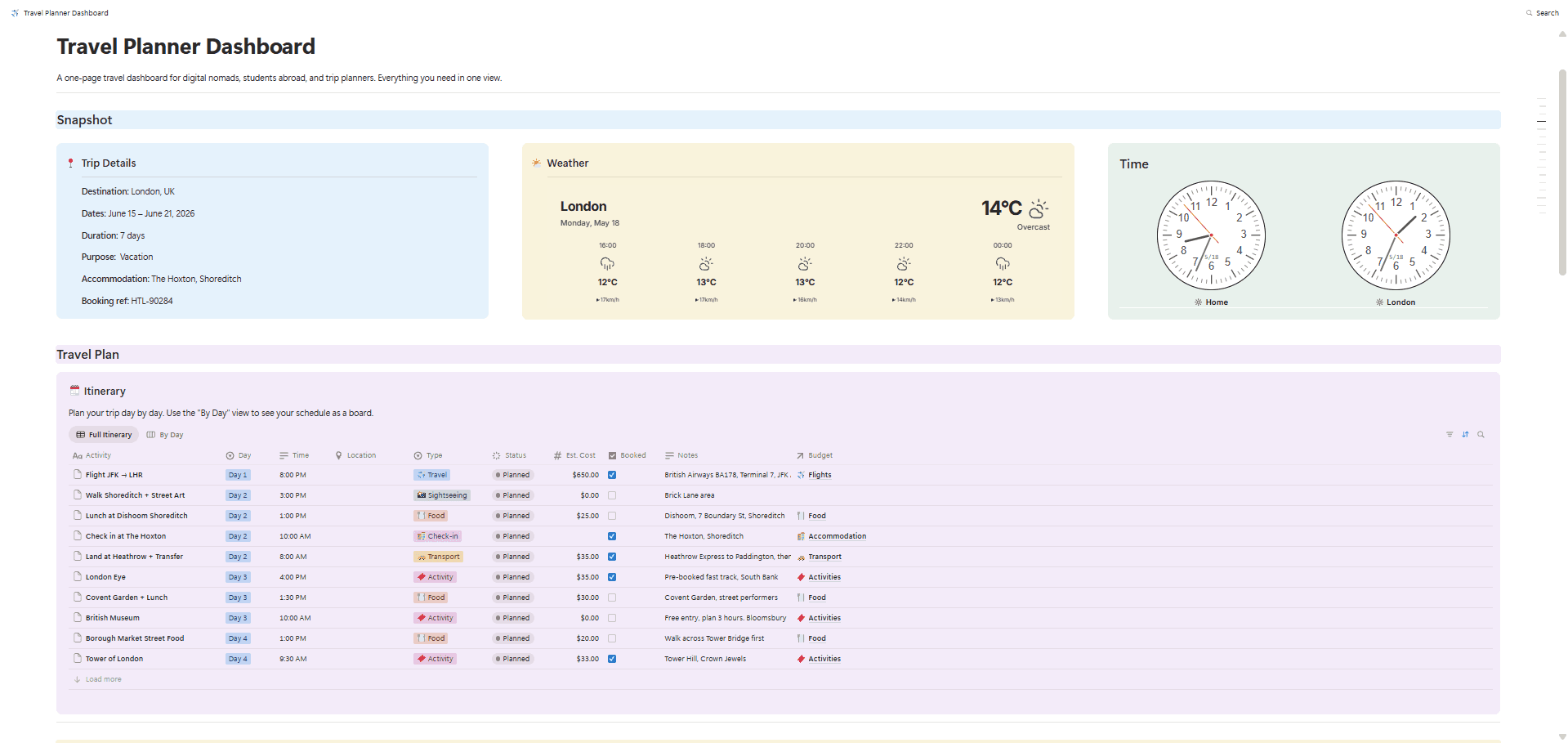Open the Check-in type tag dropdown
1568x743 pixels.
coord(438,536)
